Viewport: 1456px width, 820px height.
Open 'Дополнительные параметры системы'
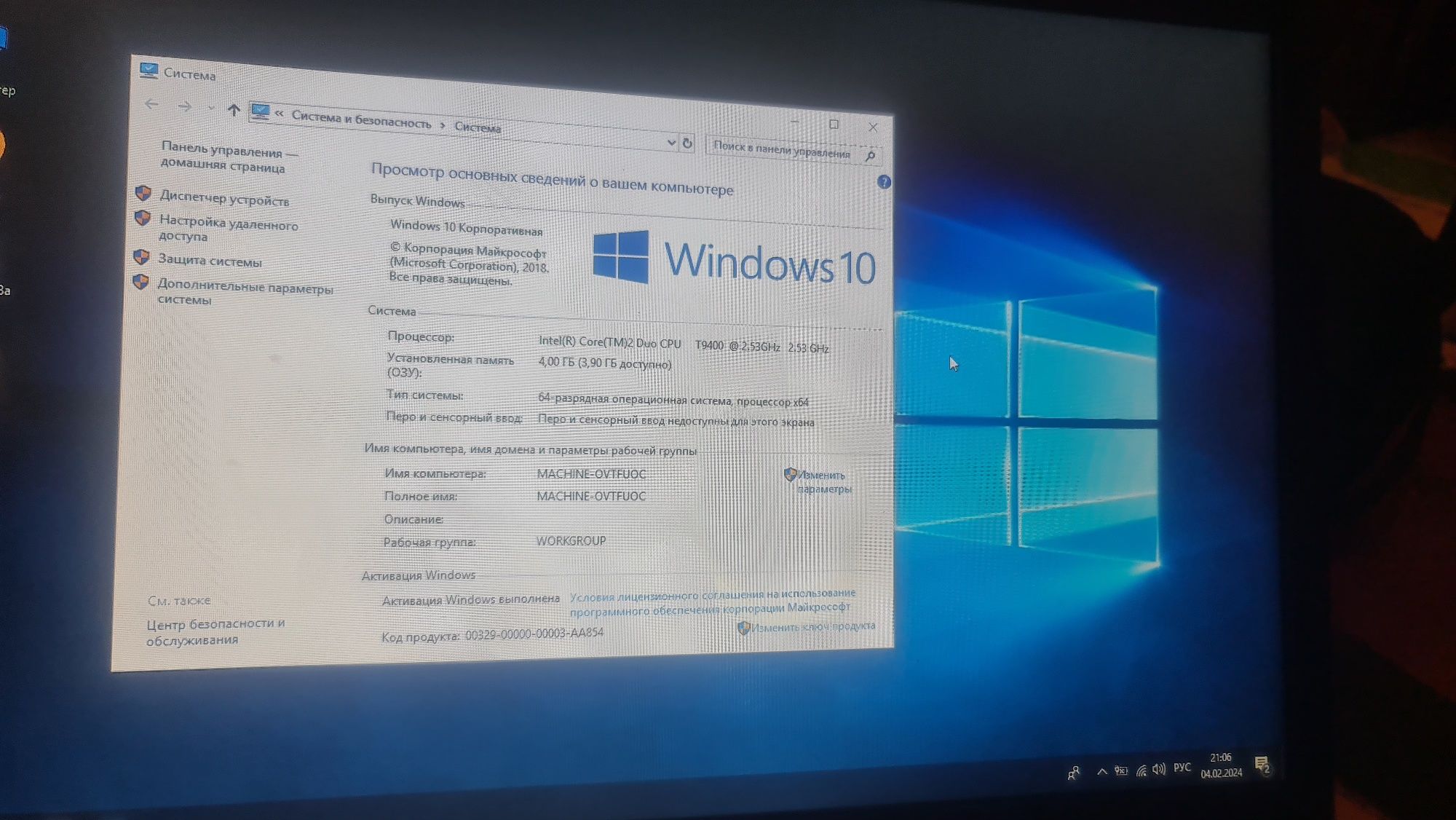(x=245, y=293)
